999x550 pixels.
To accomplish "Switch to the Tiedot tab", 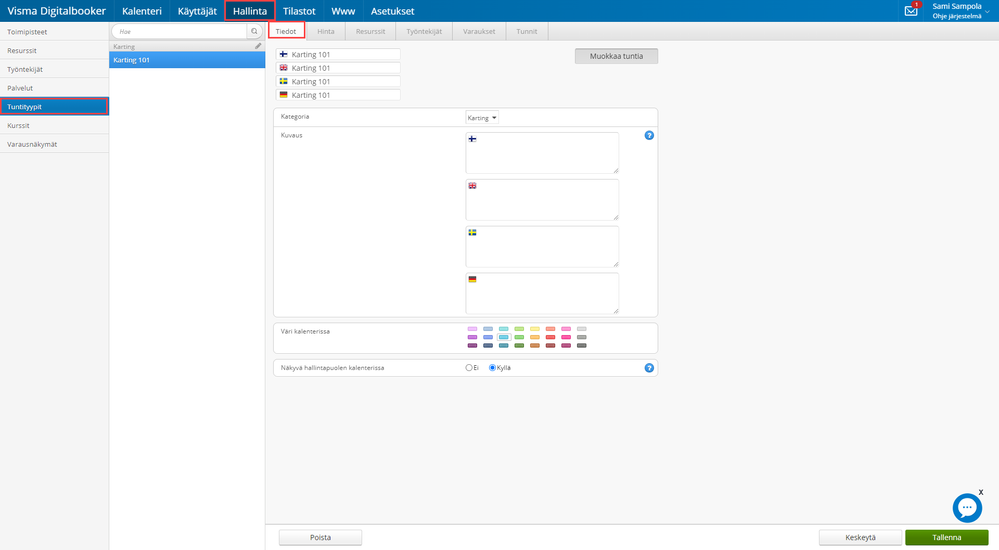I will [286, 31].
